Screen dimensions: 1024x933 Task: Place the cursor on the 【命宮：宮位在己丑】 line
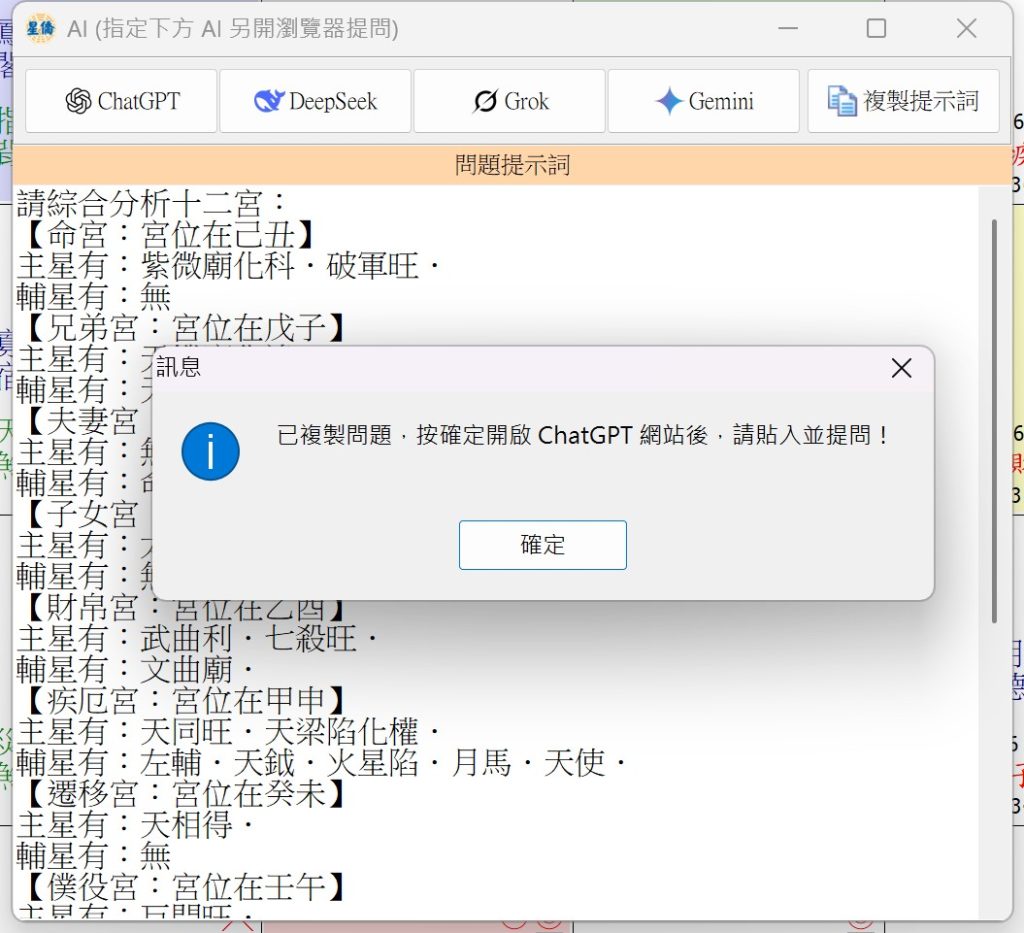click(166, 235)
